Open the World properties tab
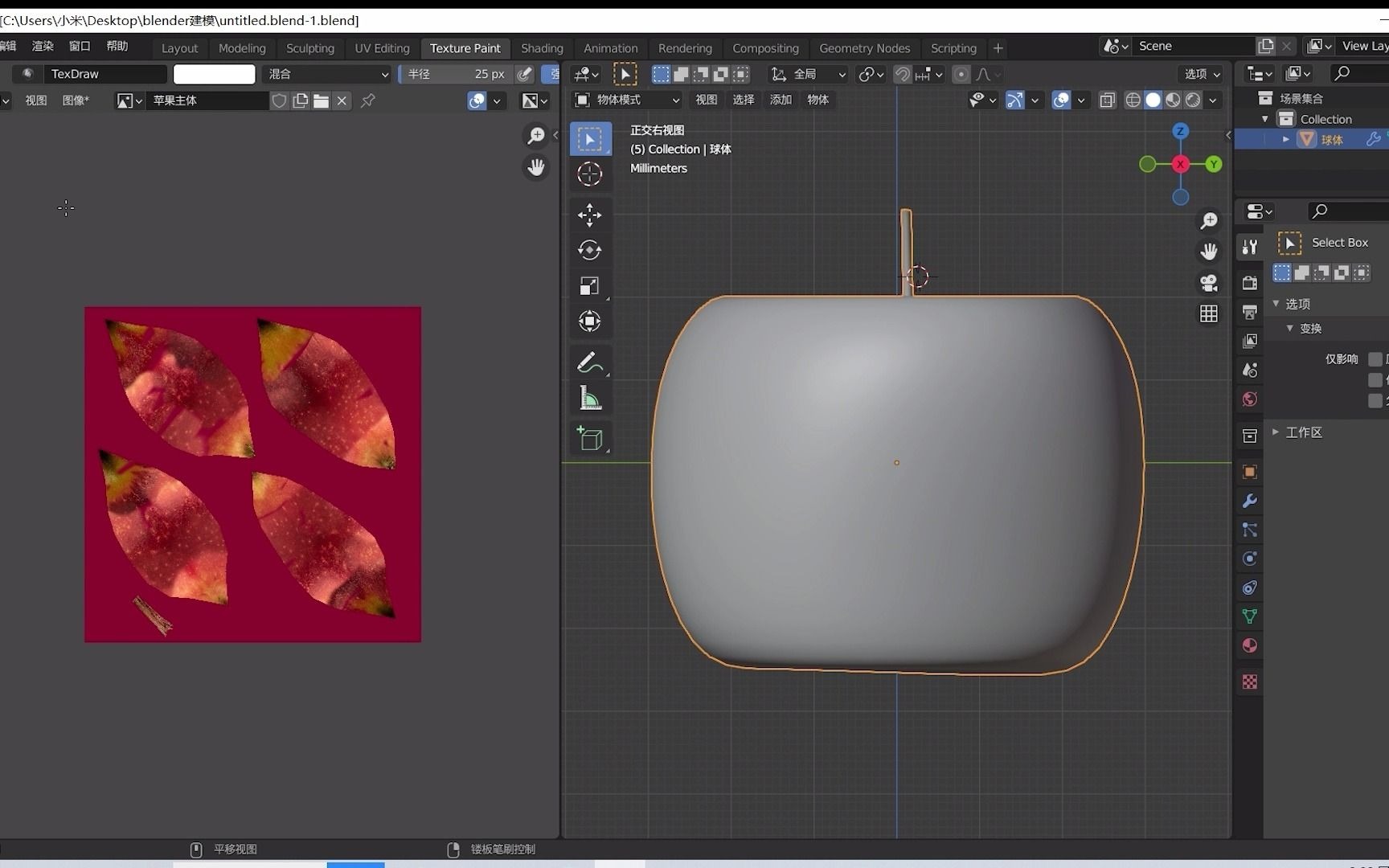This screenshot has width=1389, height=868. (x=1250, y=399)
